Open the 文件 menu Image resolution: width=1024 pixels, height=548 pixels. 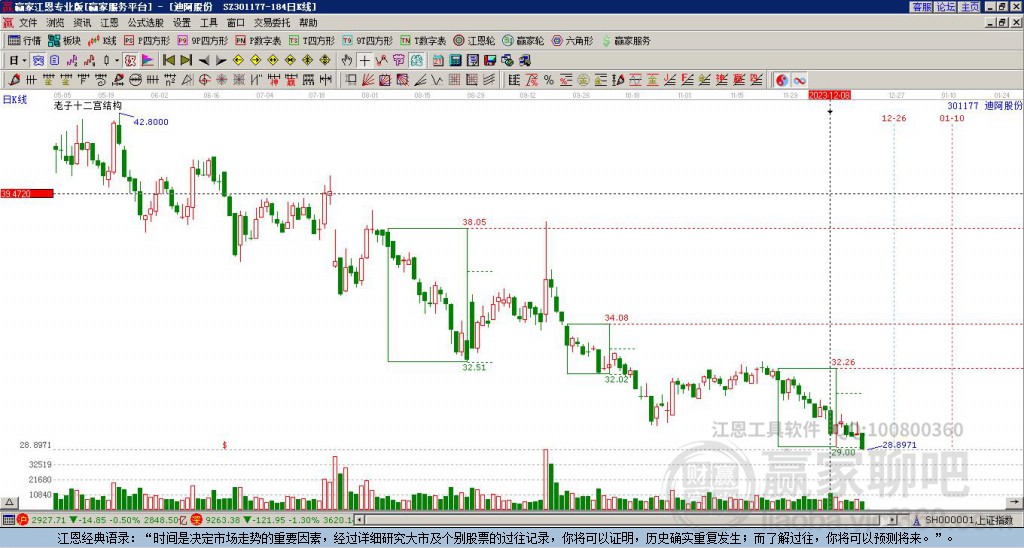(28, 23)
